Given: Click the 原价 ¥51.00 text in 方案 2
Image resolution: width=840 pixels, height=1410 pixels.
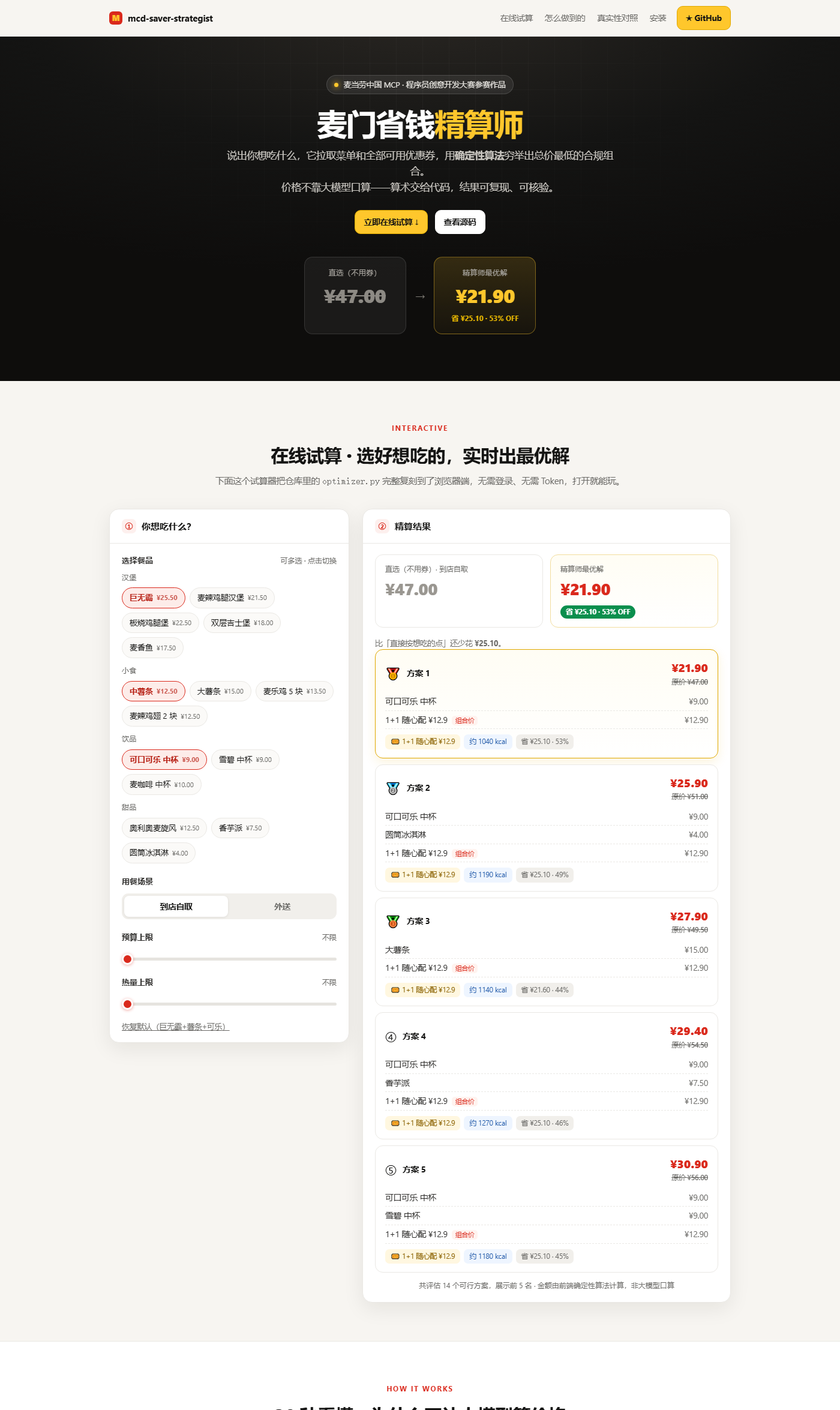Looking at the screenshot, I should (689, 797).
